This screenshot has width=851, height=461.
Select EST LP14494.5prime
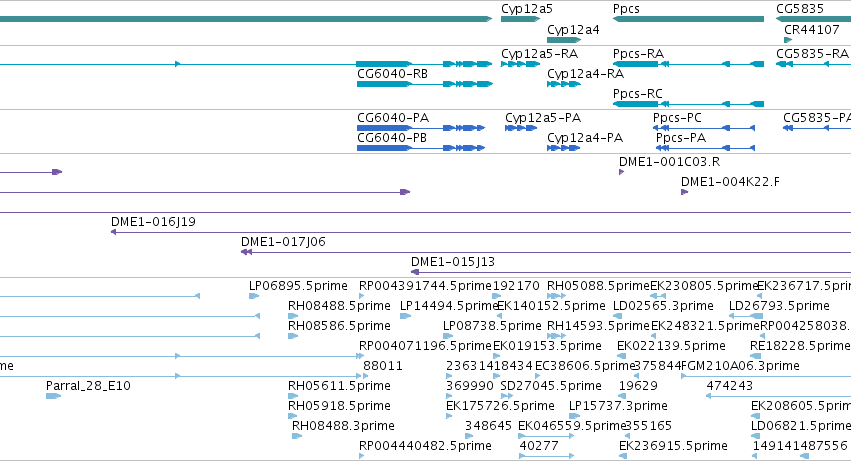[449, 306]
